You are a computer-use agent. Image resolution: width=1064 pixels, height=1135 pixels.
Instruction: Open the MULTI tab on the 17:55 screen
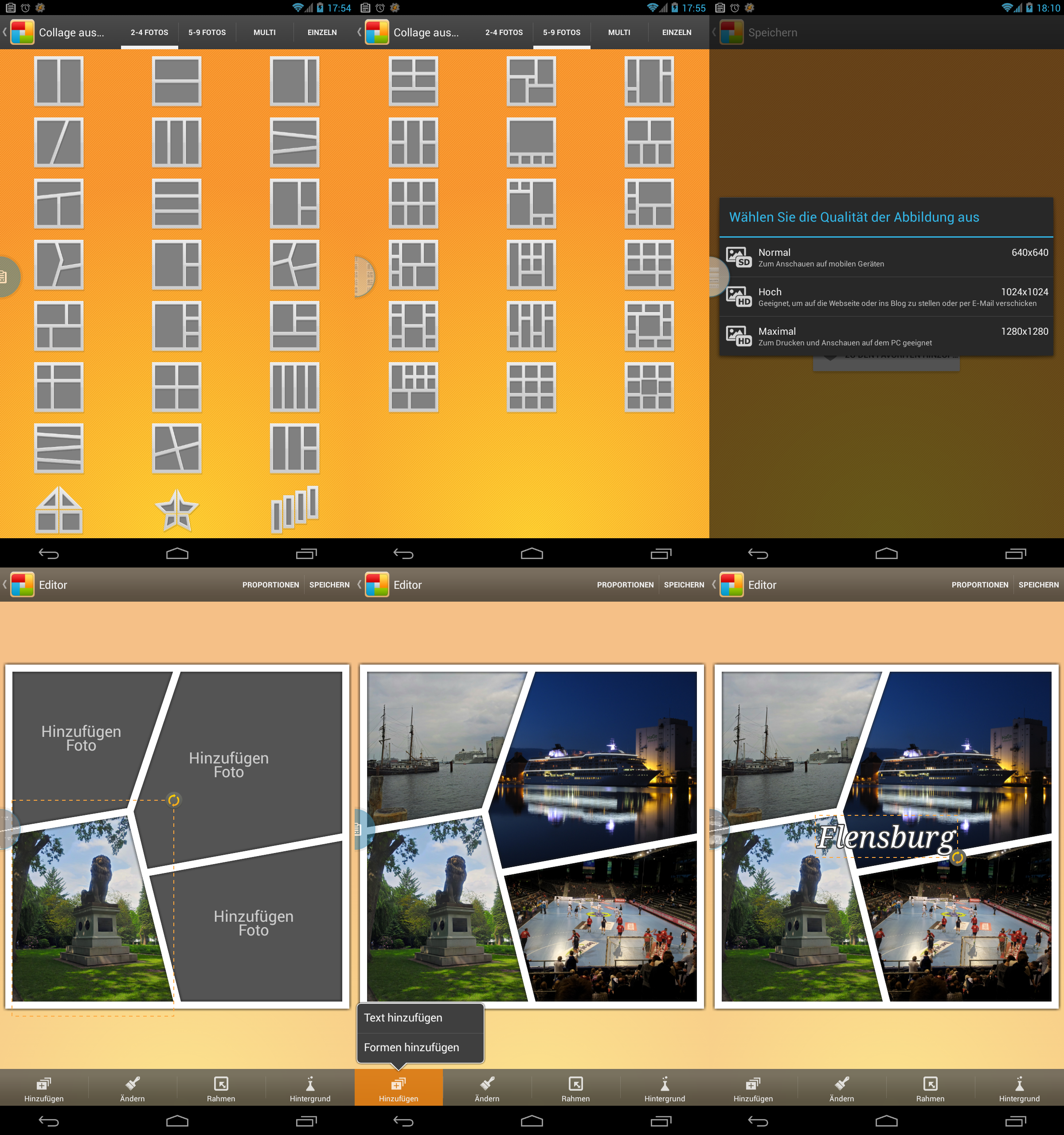point(619,32)
